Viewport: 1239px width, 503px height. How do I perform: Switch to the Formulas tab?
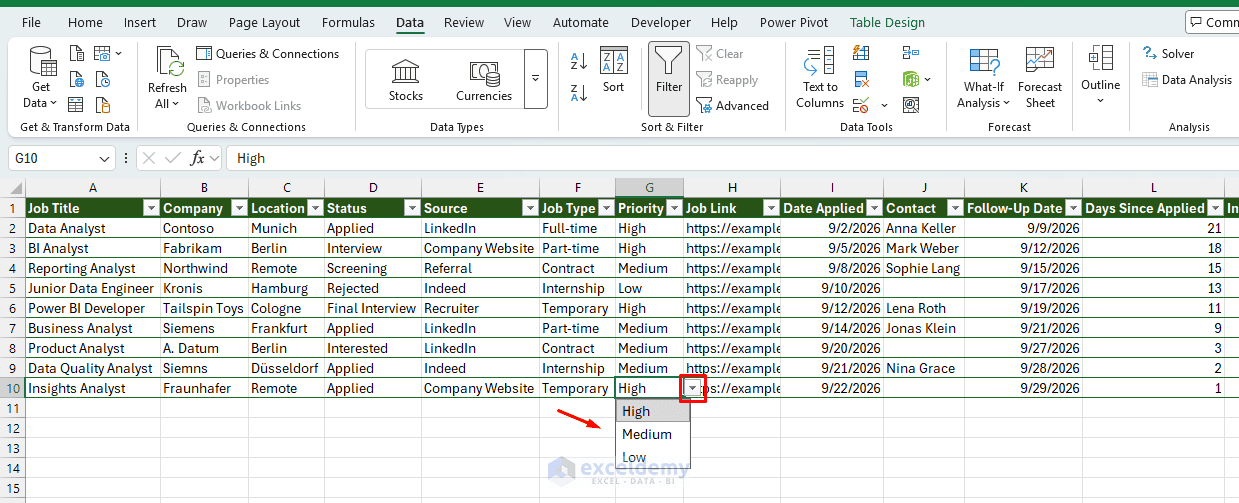coord(349,22)
